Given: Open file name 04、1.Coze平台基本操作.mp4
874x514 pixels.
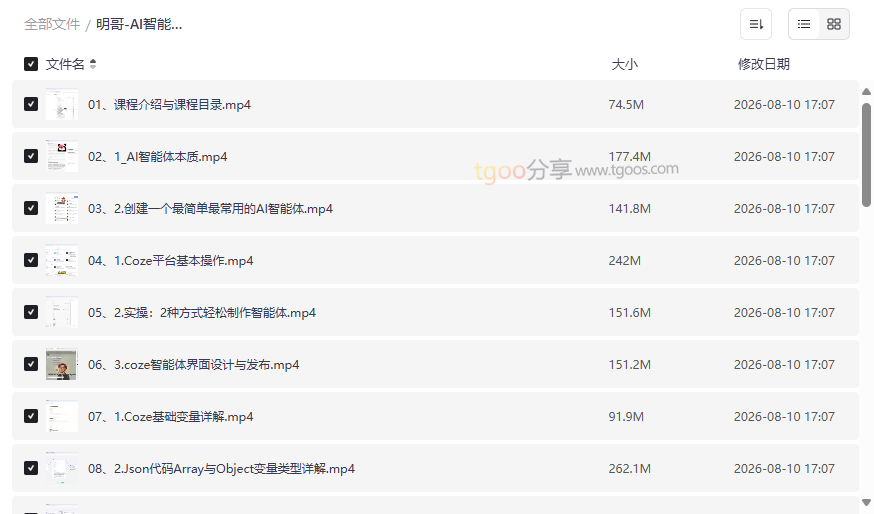Looking at the screenshot, I should (171, 260).
